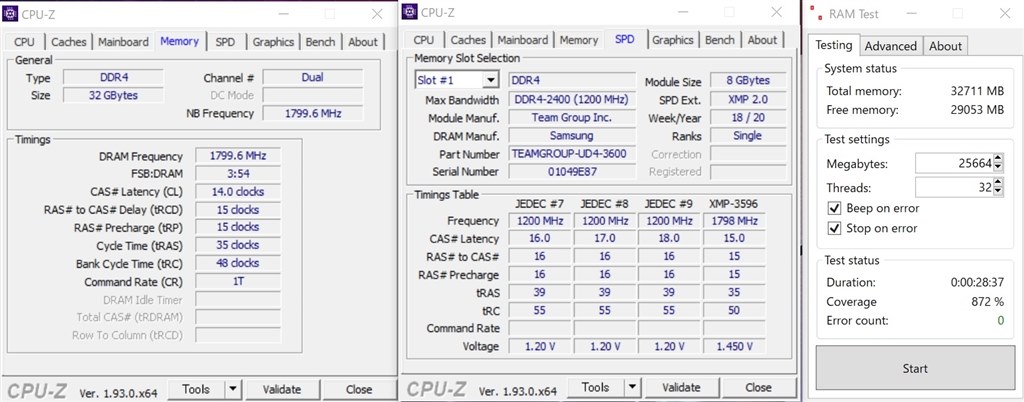Viewport: 1024px width, 402px height.
Task: Decrease the Threads value with down arrow
Action: 997,192
